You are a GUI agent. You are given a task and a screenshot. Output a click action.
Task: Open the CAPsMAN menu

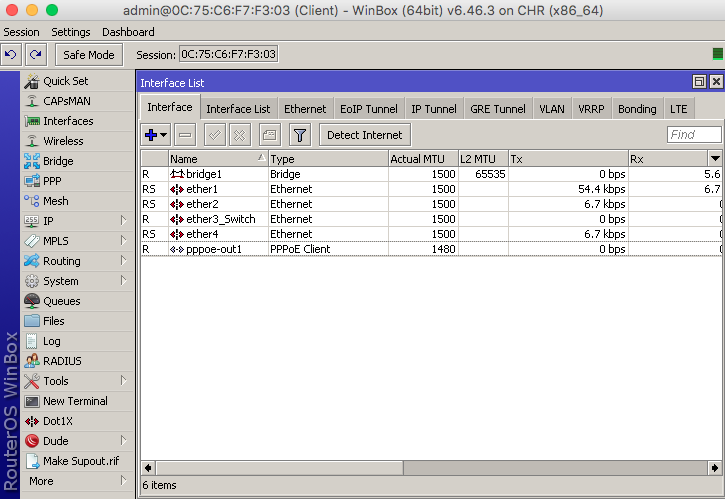click(78, 101)
